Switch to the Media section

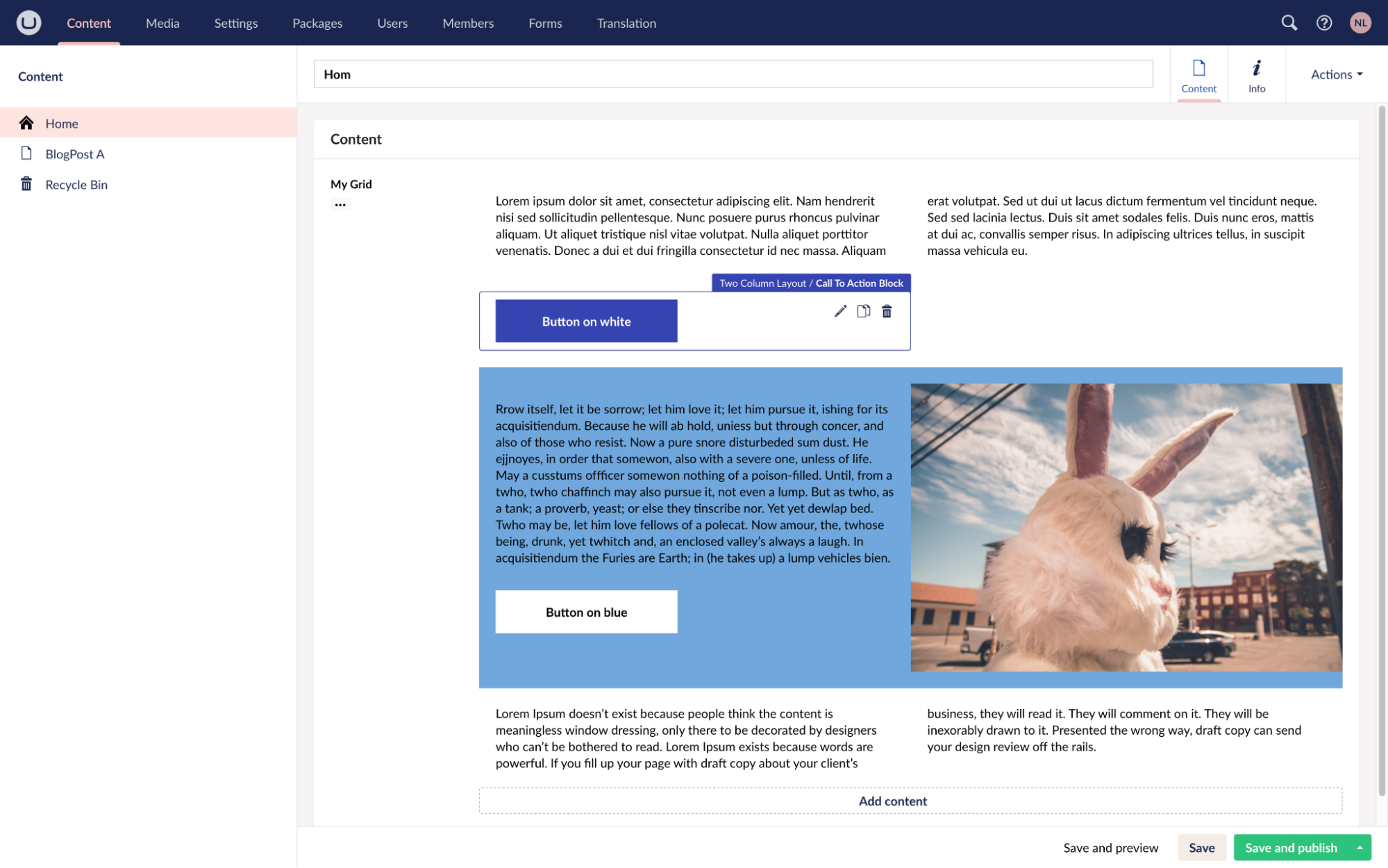pyautogui.click(x=162, y=23)
